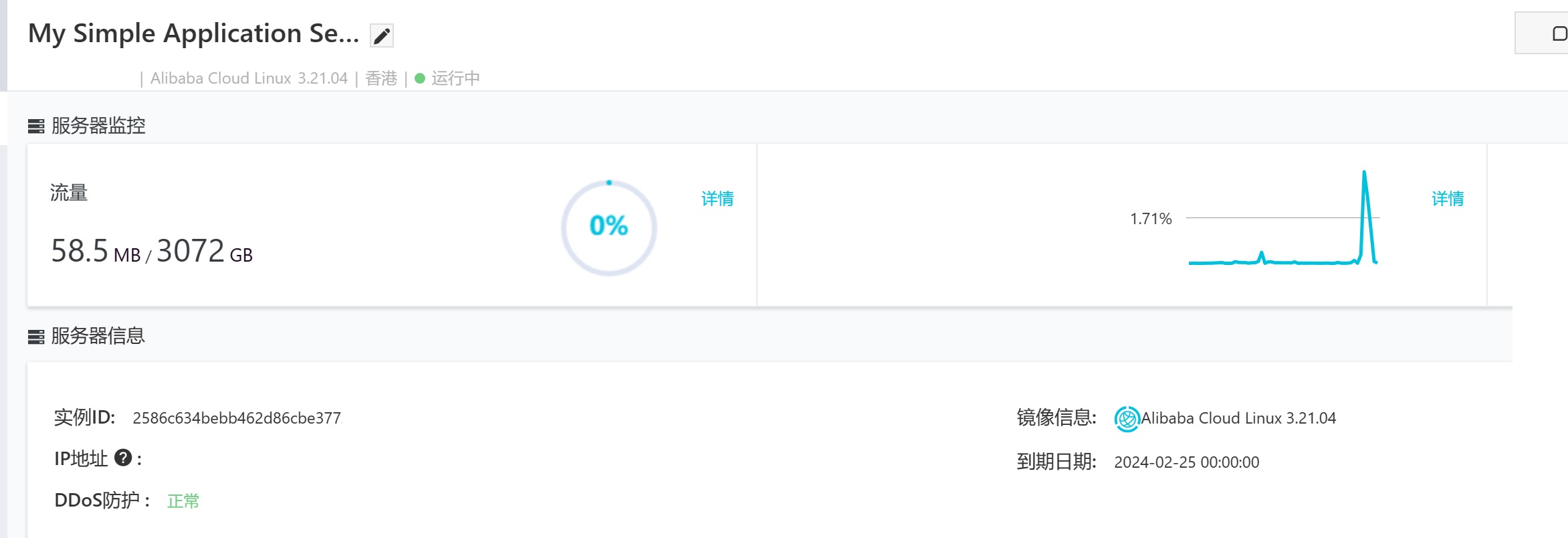Click the 1.71% CPU usage label

pyautogui.click(x=1151, y=219)
